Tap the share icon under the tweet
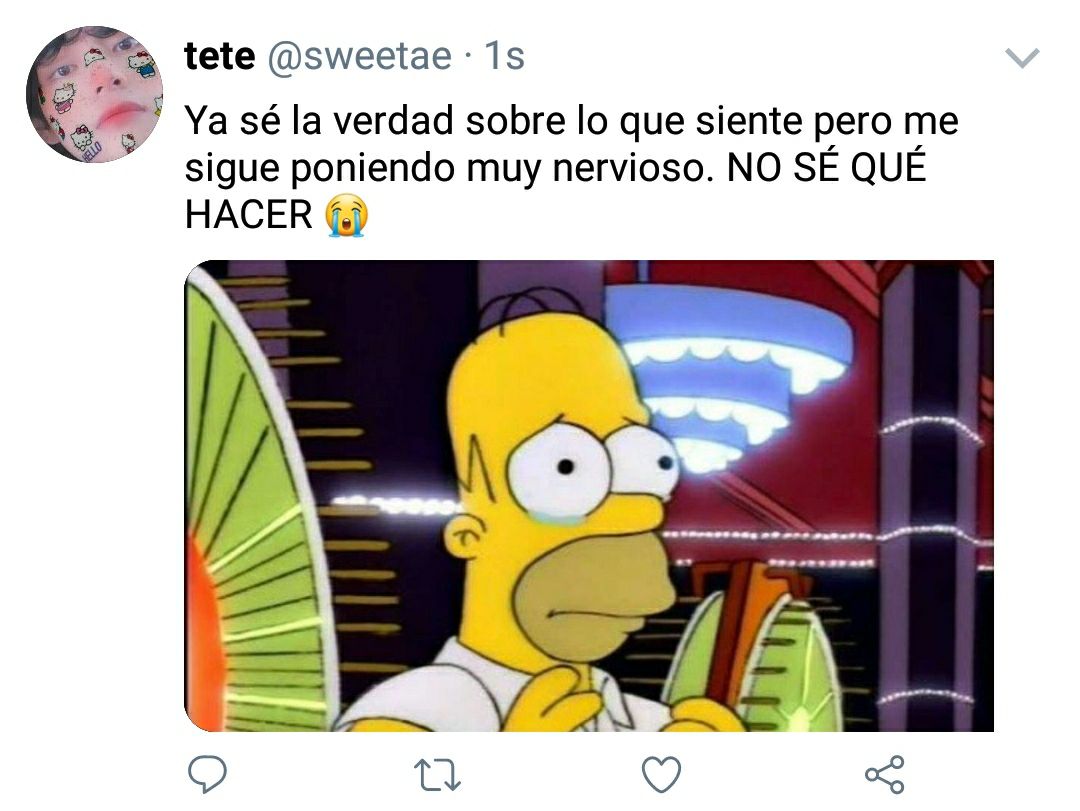This screenshot has height=811, width=1080. pos(884,774)
